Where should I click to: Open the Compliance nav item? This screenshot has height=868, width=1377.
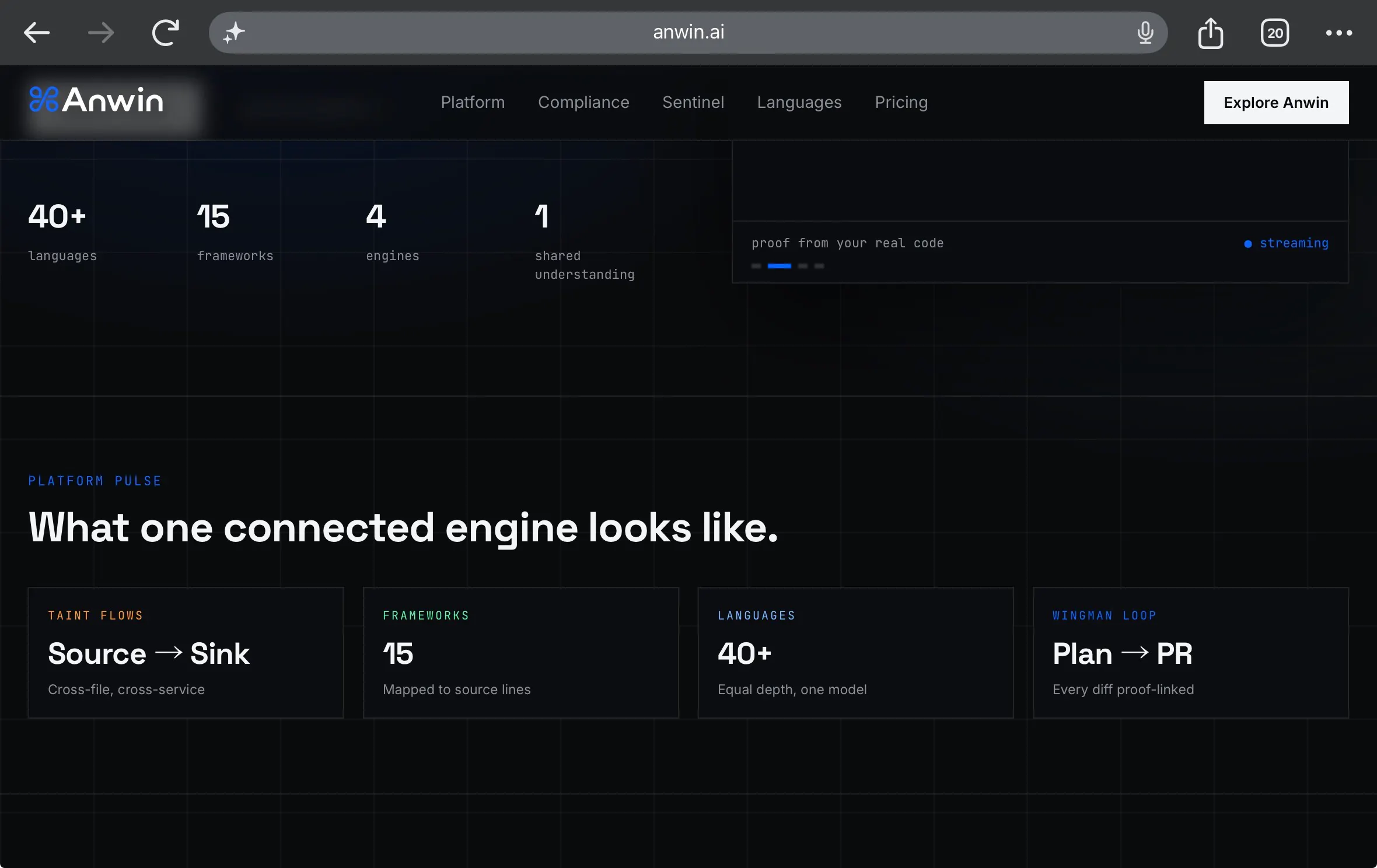coord(583,102)
